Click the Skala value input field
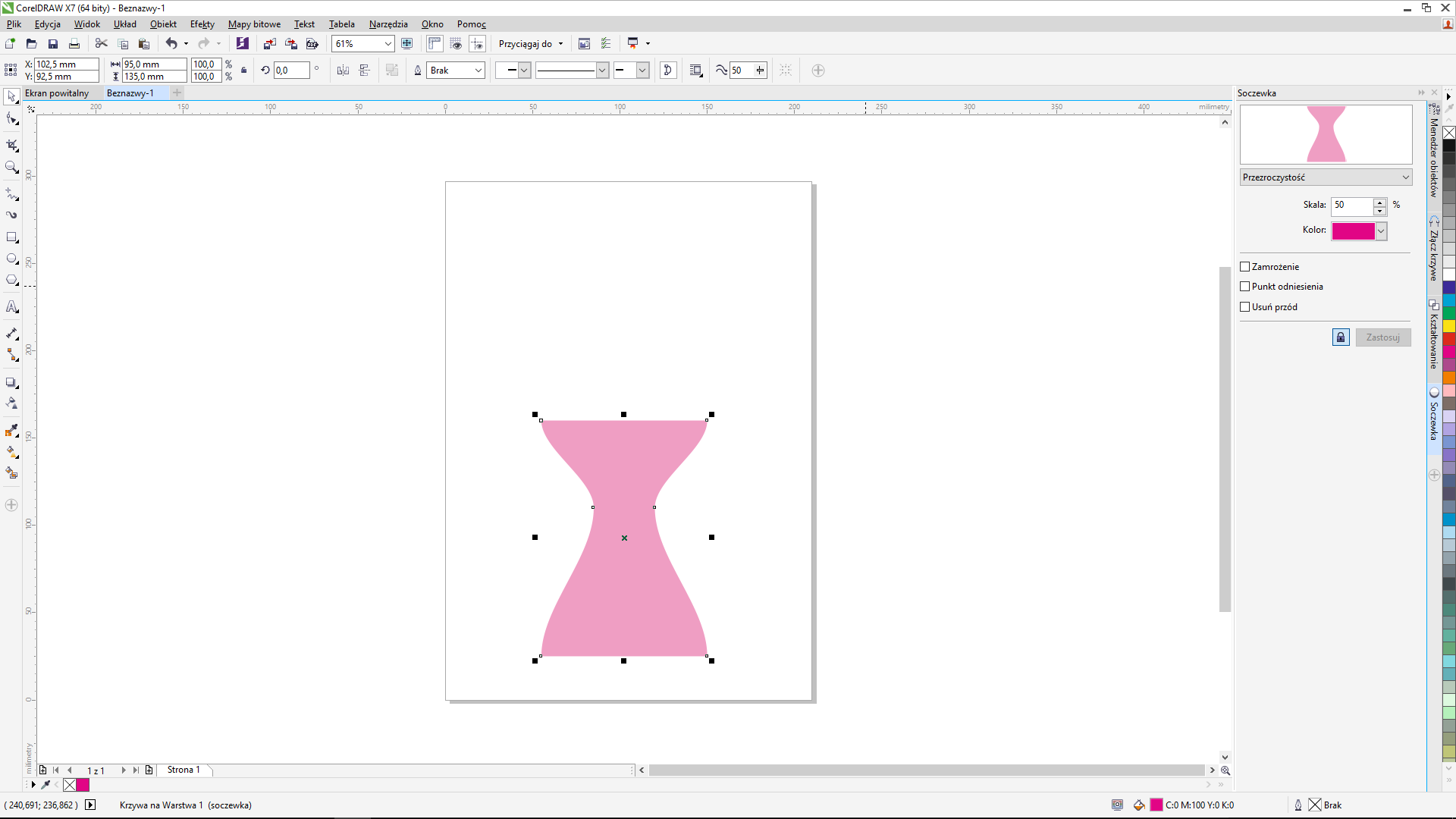Screen dimensions: 1456x819 pyautogui.click(x=1351, y=205)
